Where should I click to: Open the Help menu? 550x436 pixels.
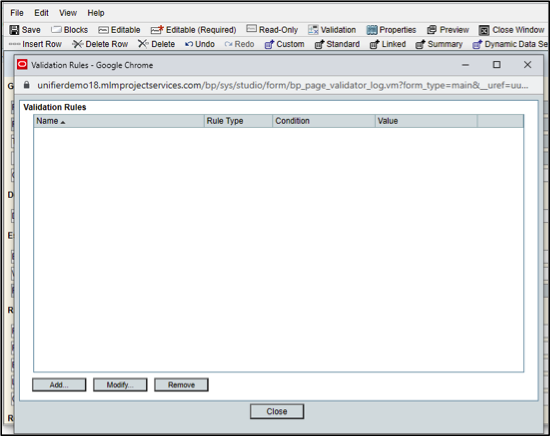96,13
